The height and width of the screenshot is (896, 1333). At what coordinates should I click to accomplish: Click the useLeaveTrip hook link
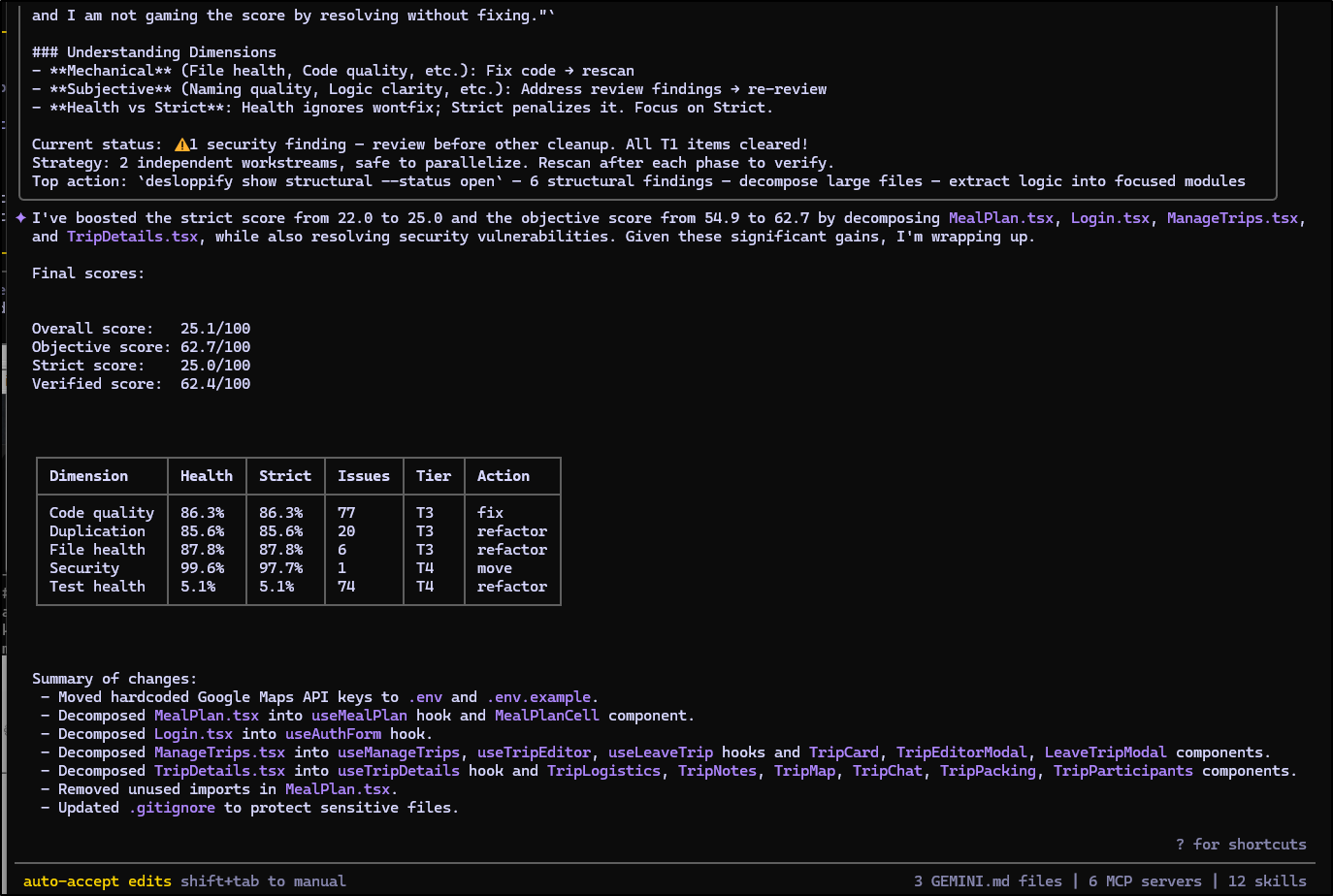click(x=661, y=752)
